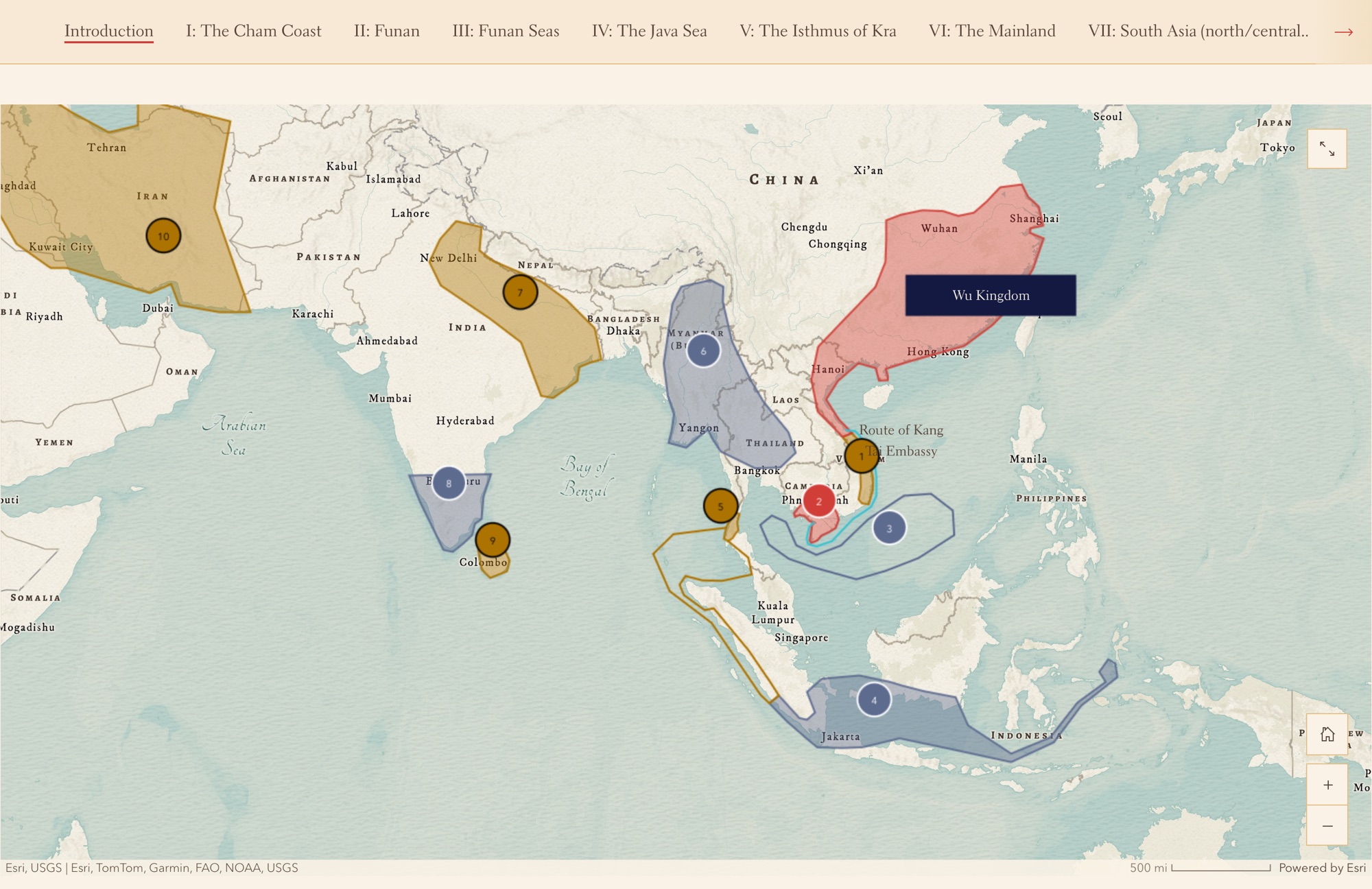Image resolution: width=1372 pixels, height=889 pixels.
Task: Open VII: South Asia (north/central) tab
Action: 1198,31
